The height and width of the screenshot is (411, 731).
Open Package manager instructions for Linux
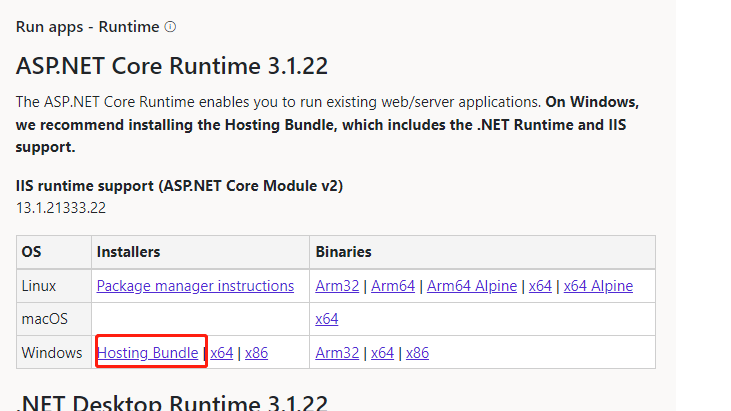click(195, 286)
